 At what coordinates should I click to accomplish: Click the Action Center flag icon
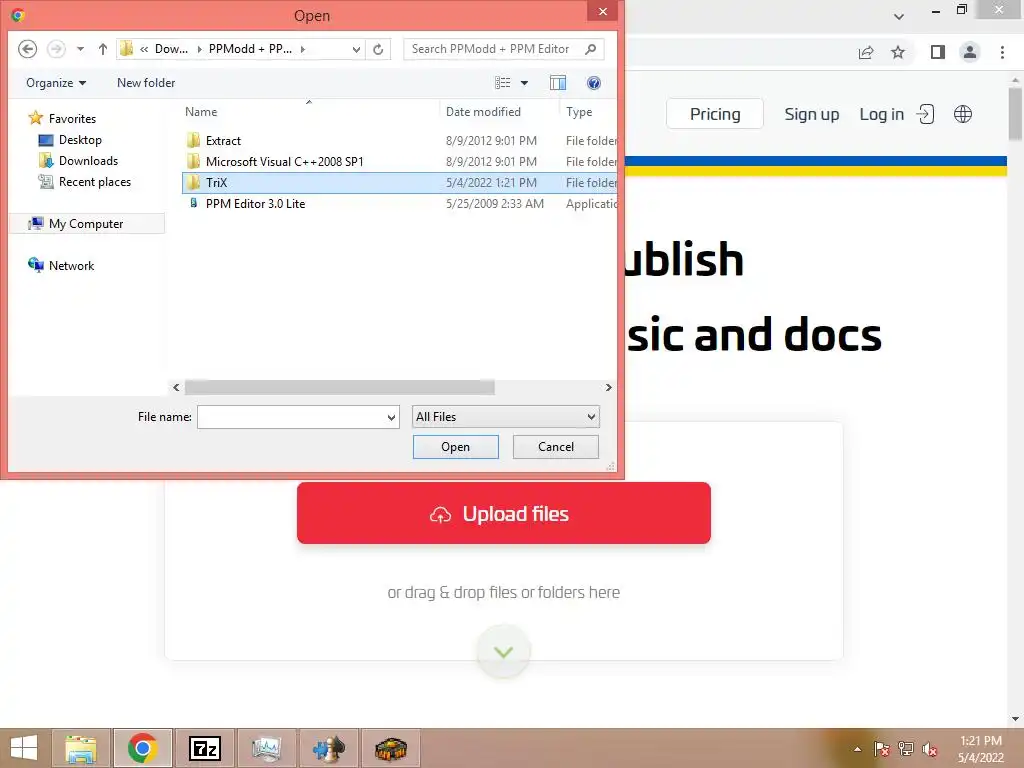(881, 749)
